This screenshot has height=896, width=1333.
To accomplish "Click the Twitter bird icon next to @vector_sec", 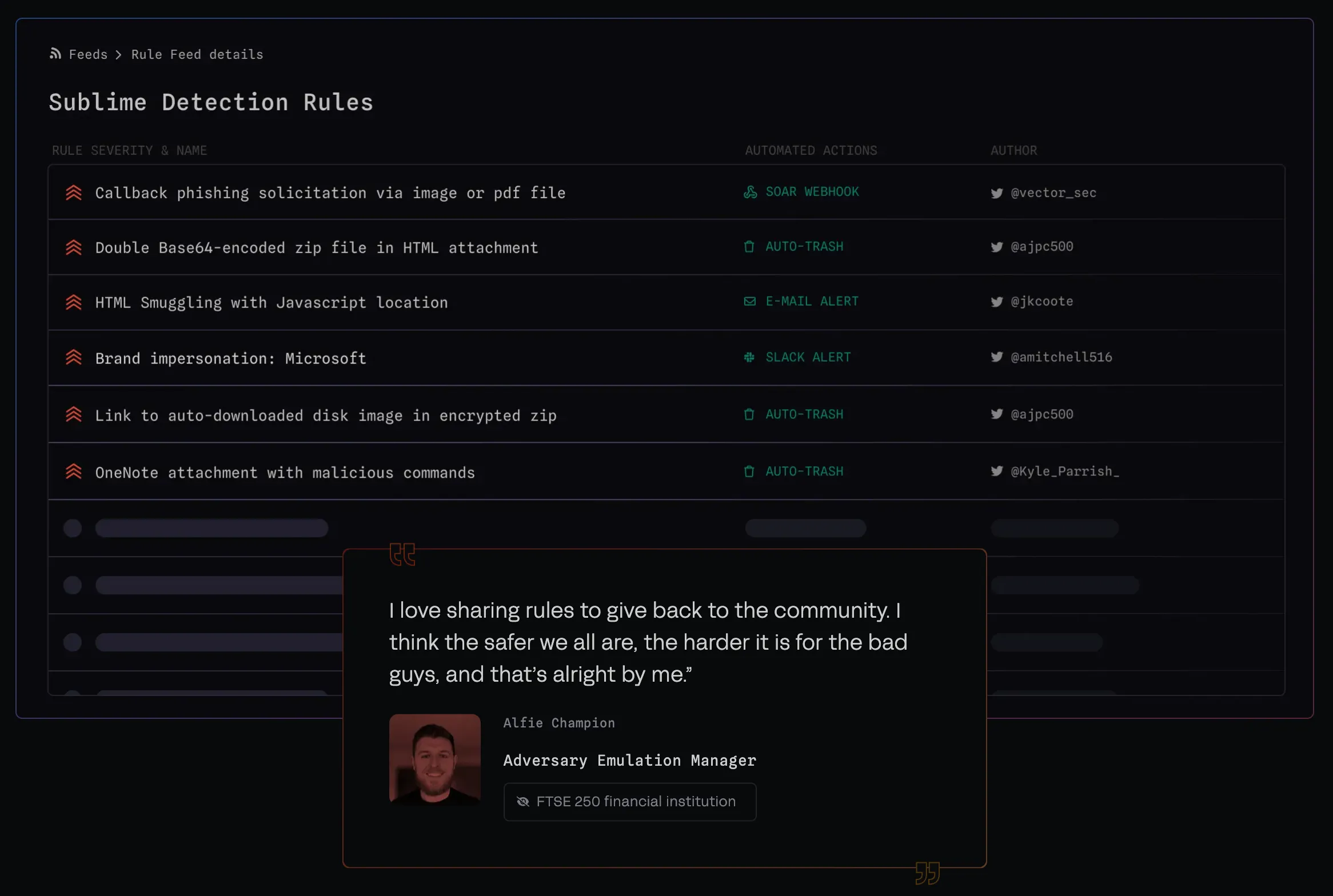I will (x=997, y=193).
